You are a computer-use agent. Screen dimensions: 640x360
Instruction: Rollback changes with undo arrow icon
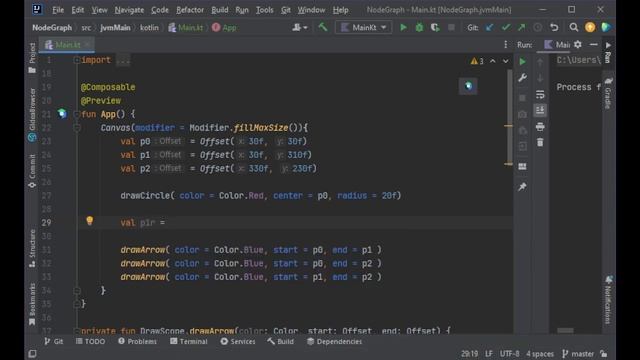[554, 27]
